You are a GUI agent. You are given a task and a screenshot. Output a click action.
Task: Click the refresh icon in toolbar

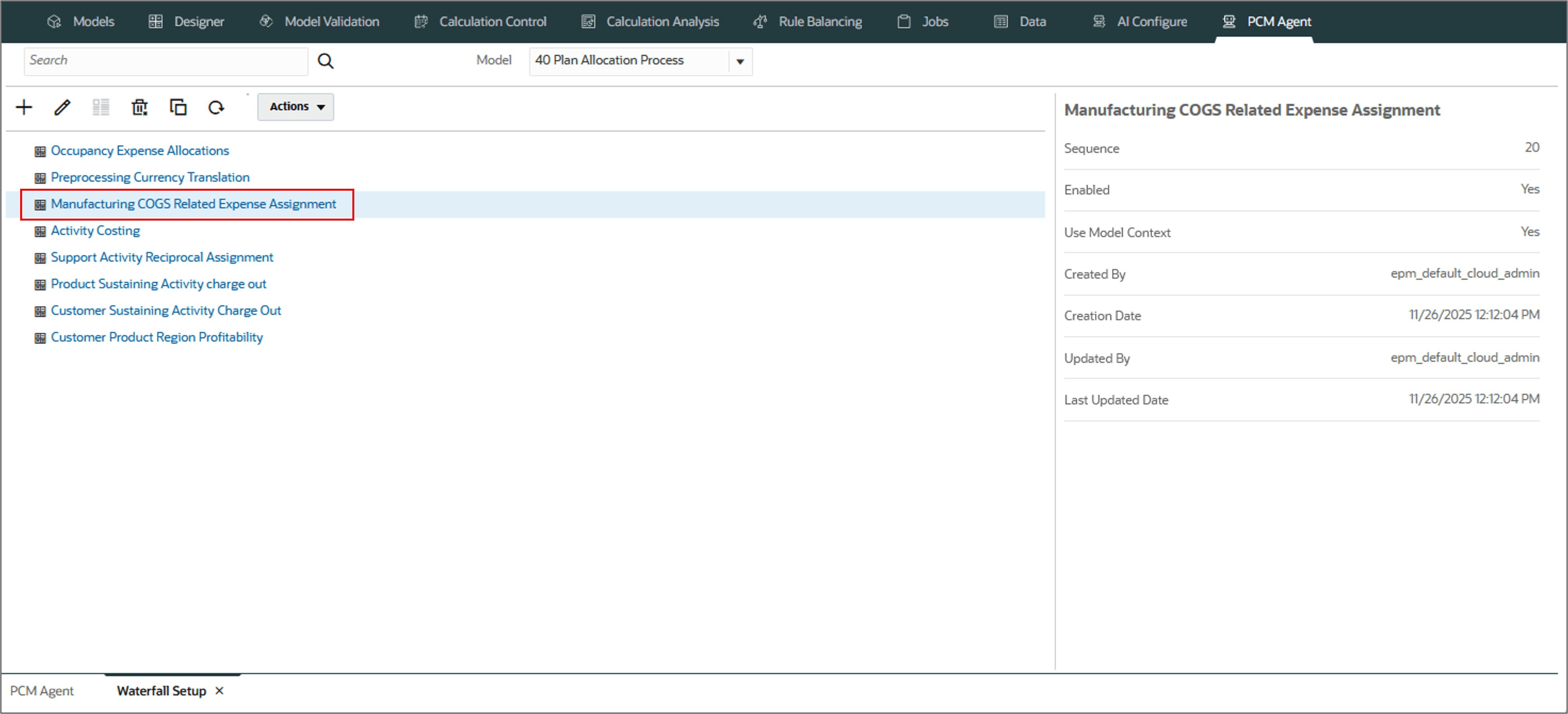tap(216, 107)
